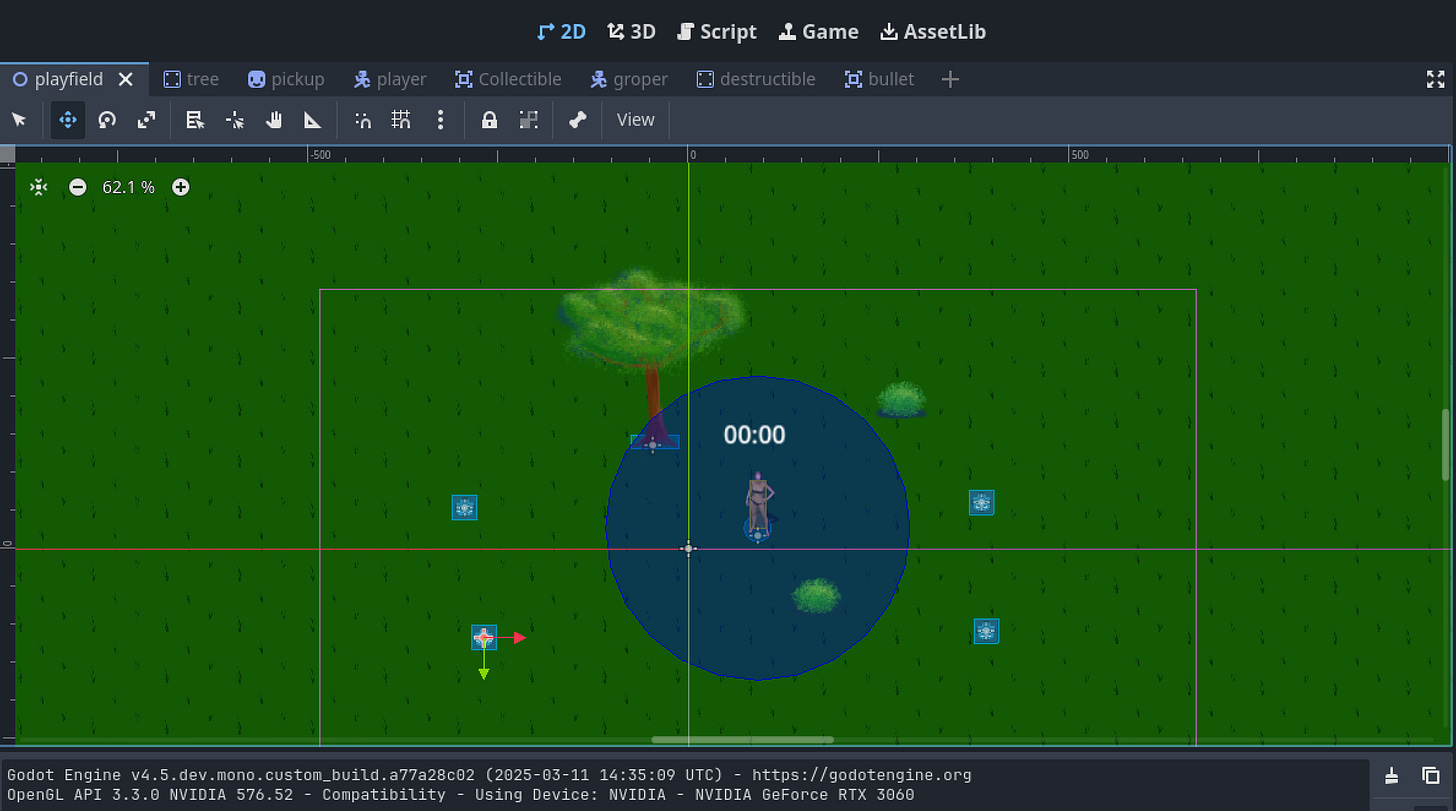Switch to the player scene tab

tap(390, 79)
